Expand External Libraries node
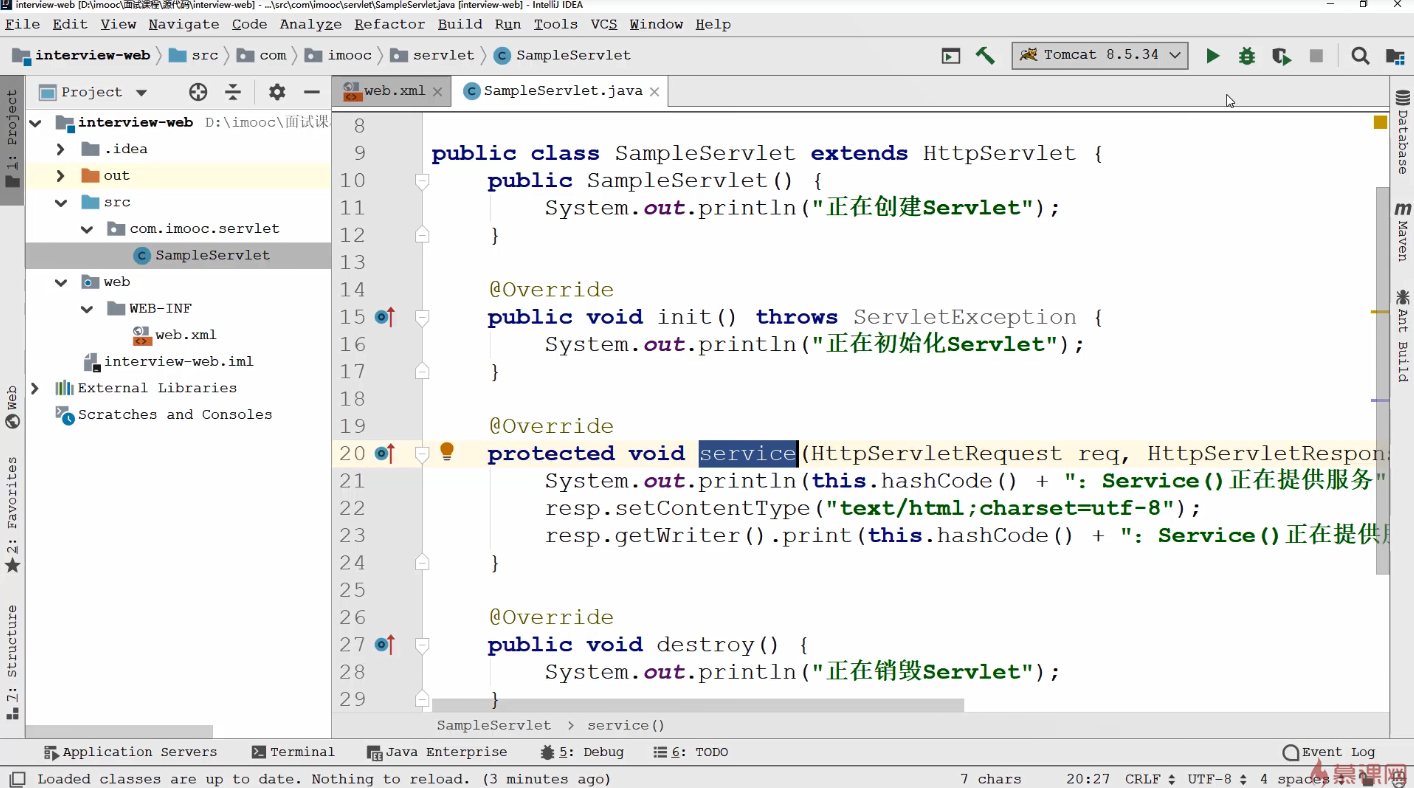This screenshot has width=1414, height=788. [x=36, y=388]
